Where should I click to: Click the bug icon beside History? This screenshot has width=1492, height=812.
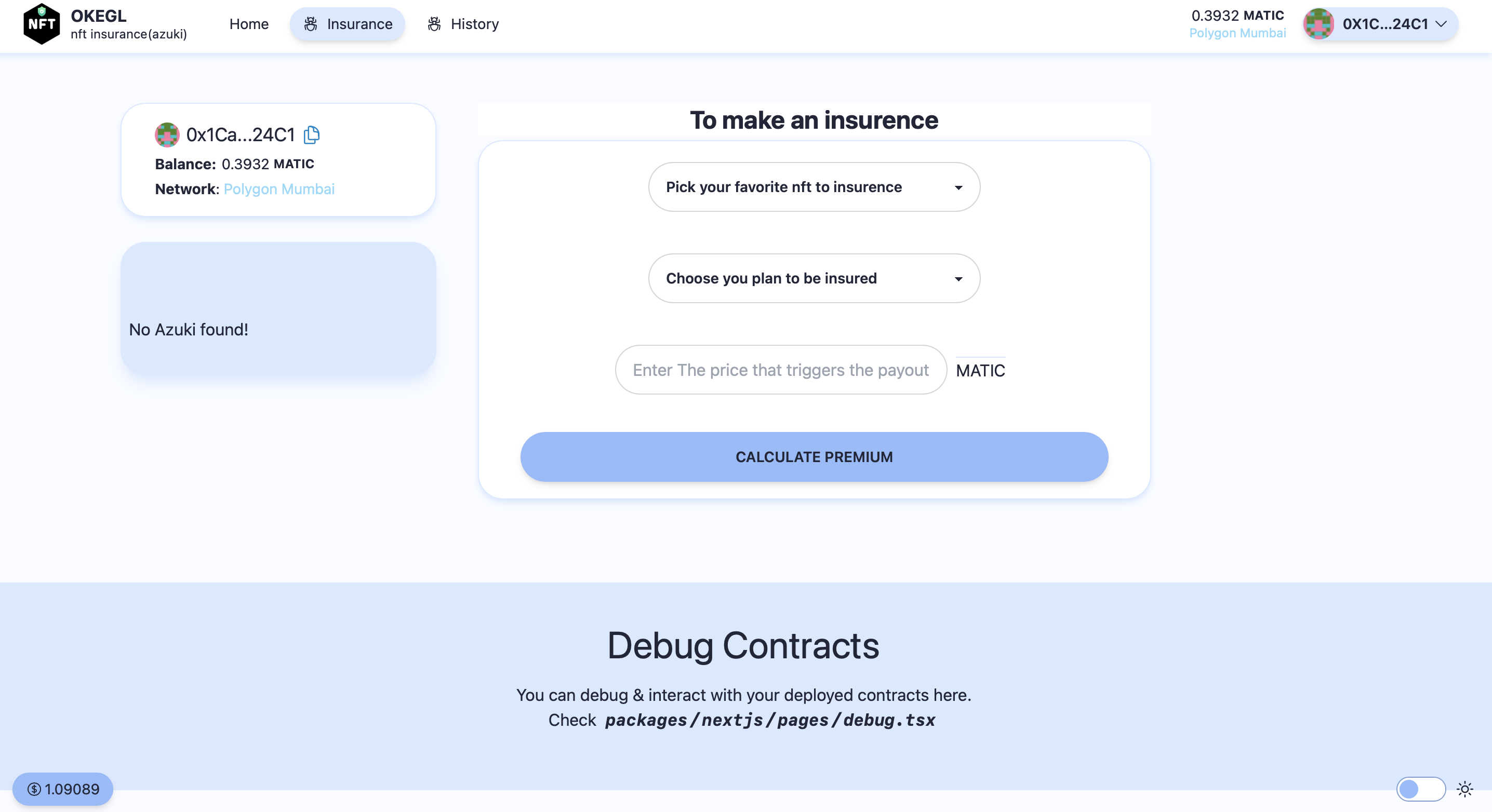[x=434, y=24]
